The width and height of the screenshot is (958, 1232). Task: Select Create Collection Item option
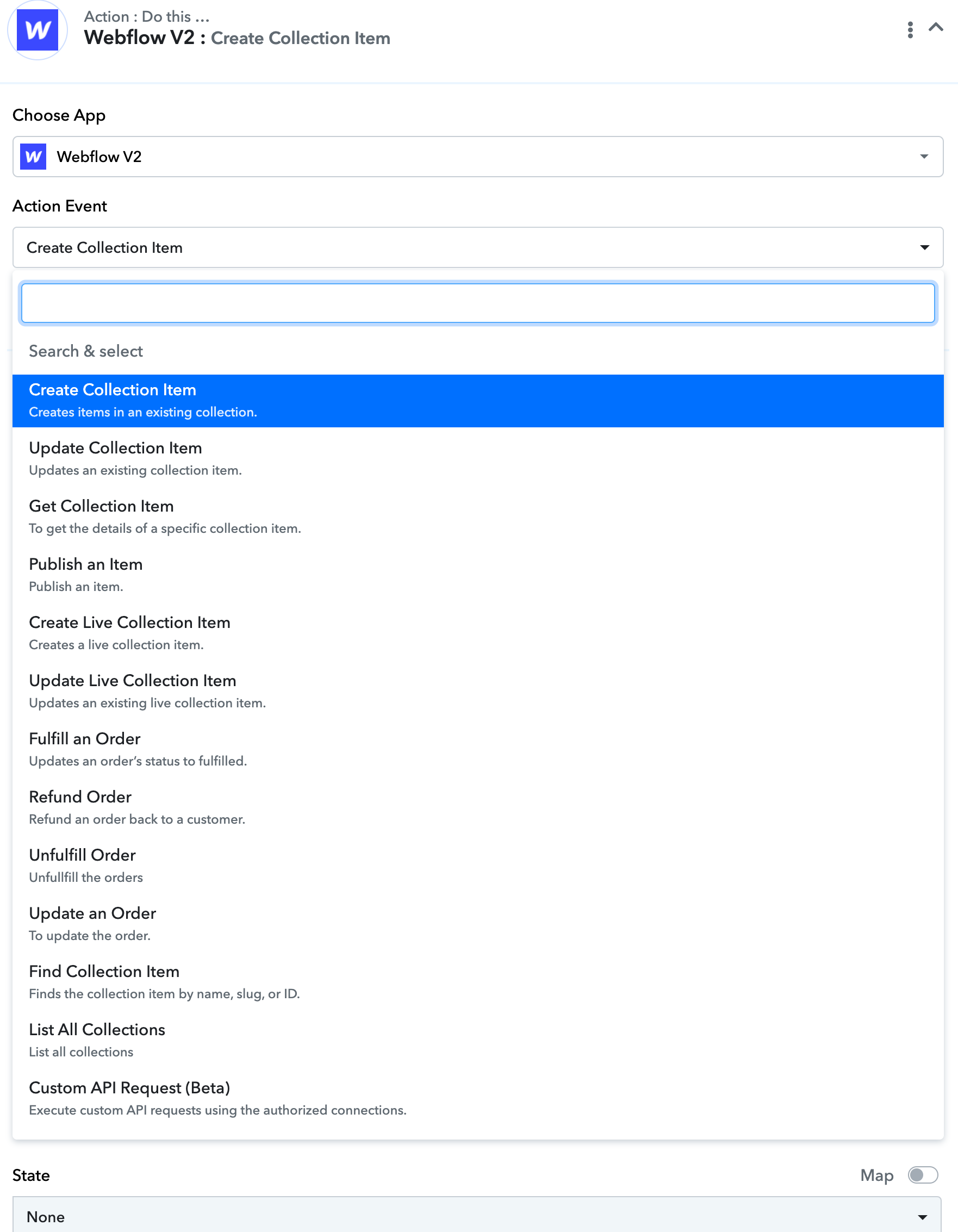(x=478, y=401)
